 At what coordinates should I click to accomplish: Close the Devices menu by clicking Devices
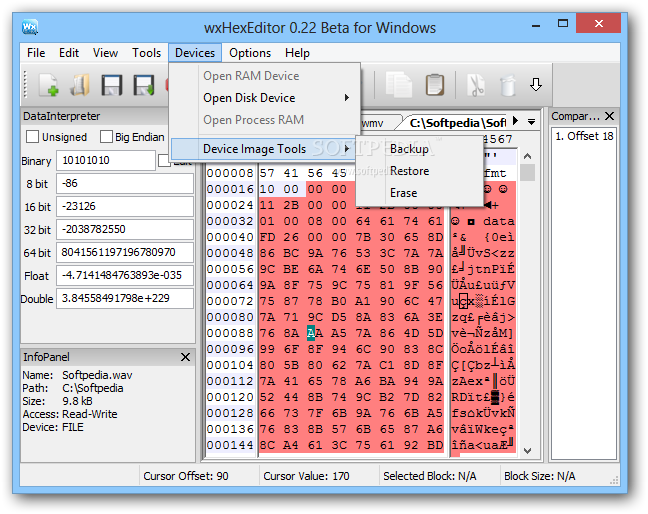pyautogui.click(x=195, y=53)
